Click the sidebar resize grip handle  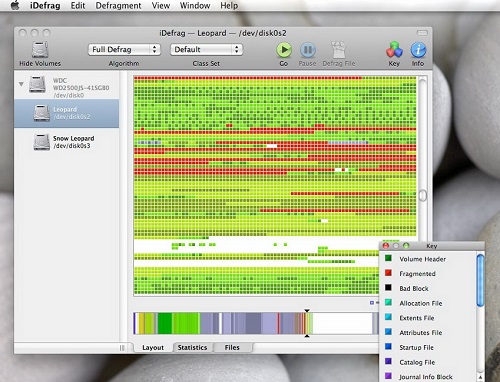(x=122, y=348)
